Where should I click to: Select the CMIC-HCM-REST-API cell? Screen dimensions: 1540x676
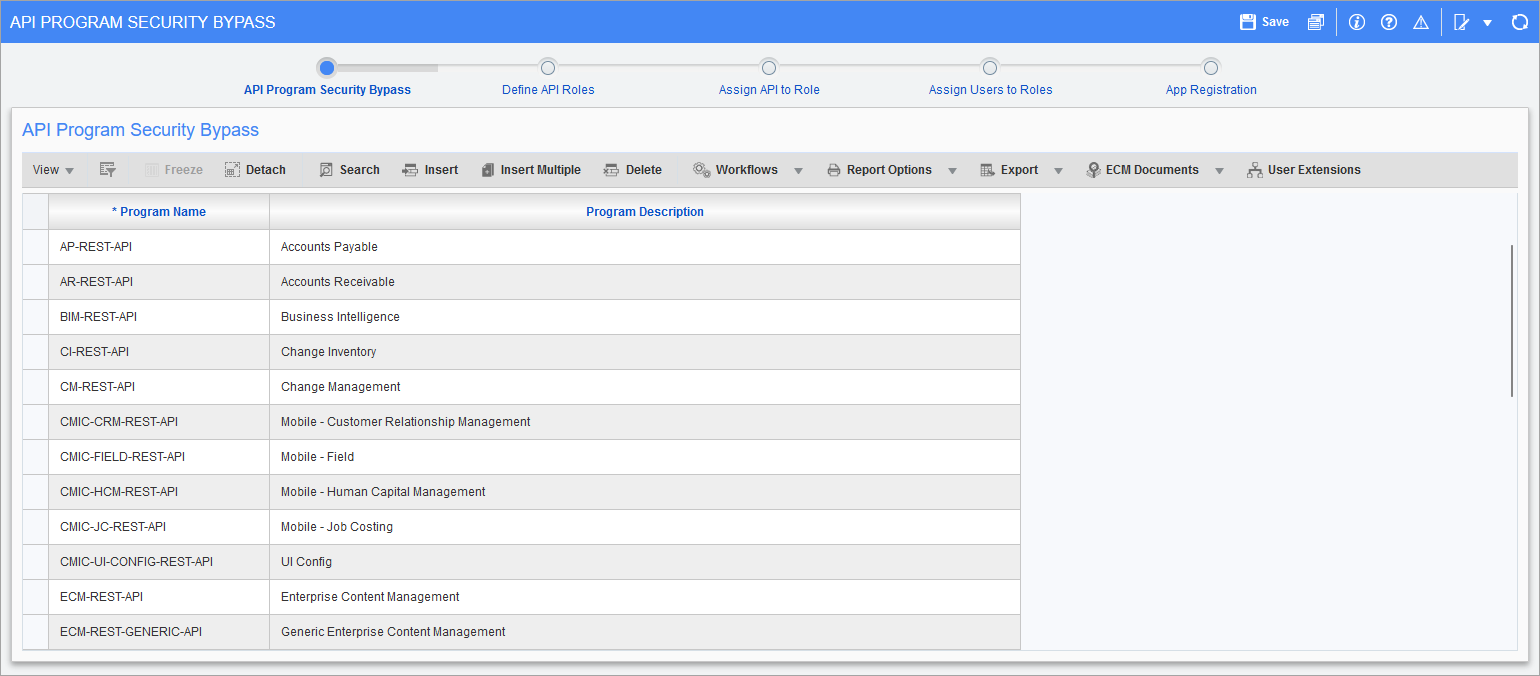point(159,492)
